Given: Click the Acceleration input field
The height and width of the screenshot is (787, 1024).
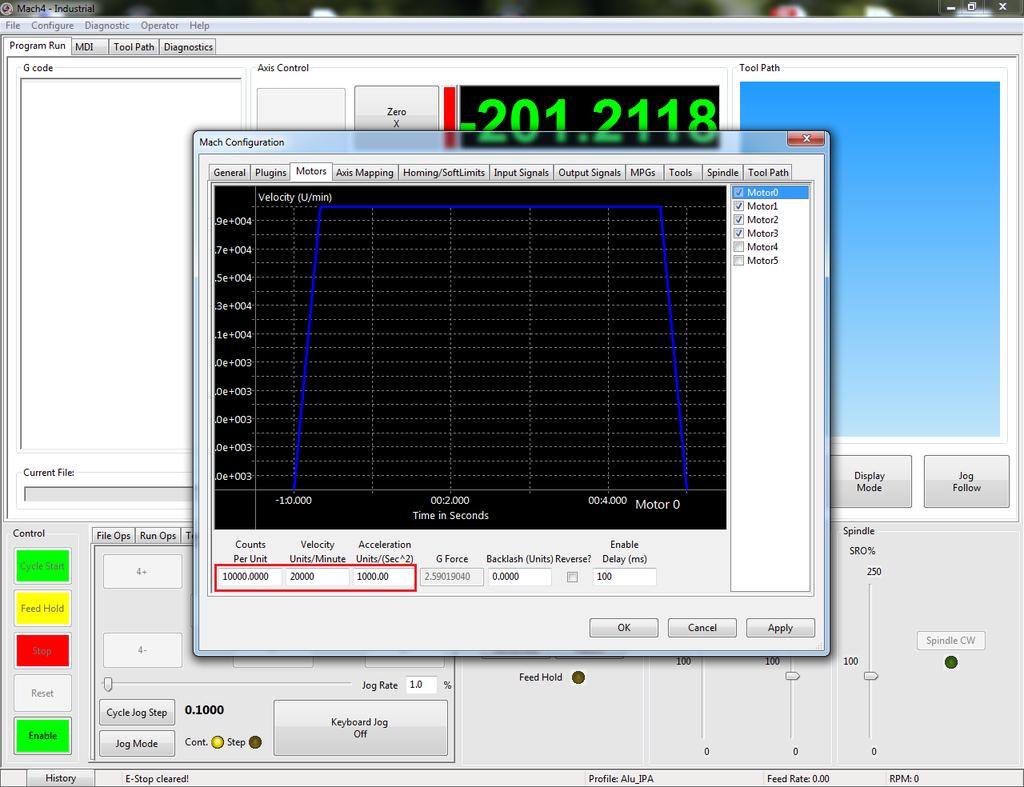Looking at the screenshot, I should [x=383, y=577].
